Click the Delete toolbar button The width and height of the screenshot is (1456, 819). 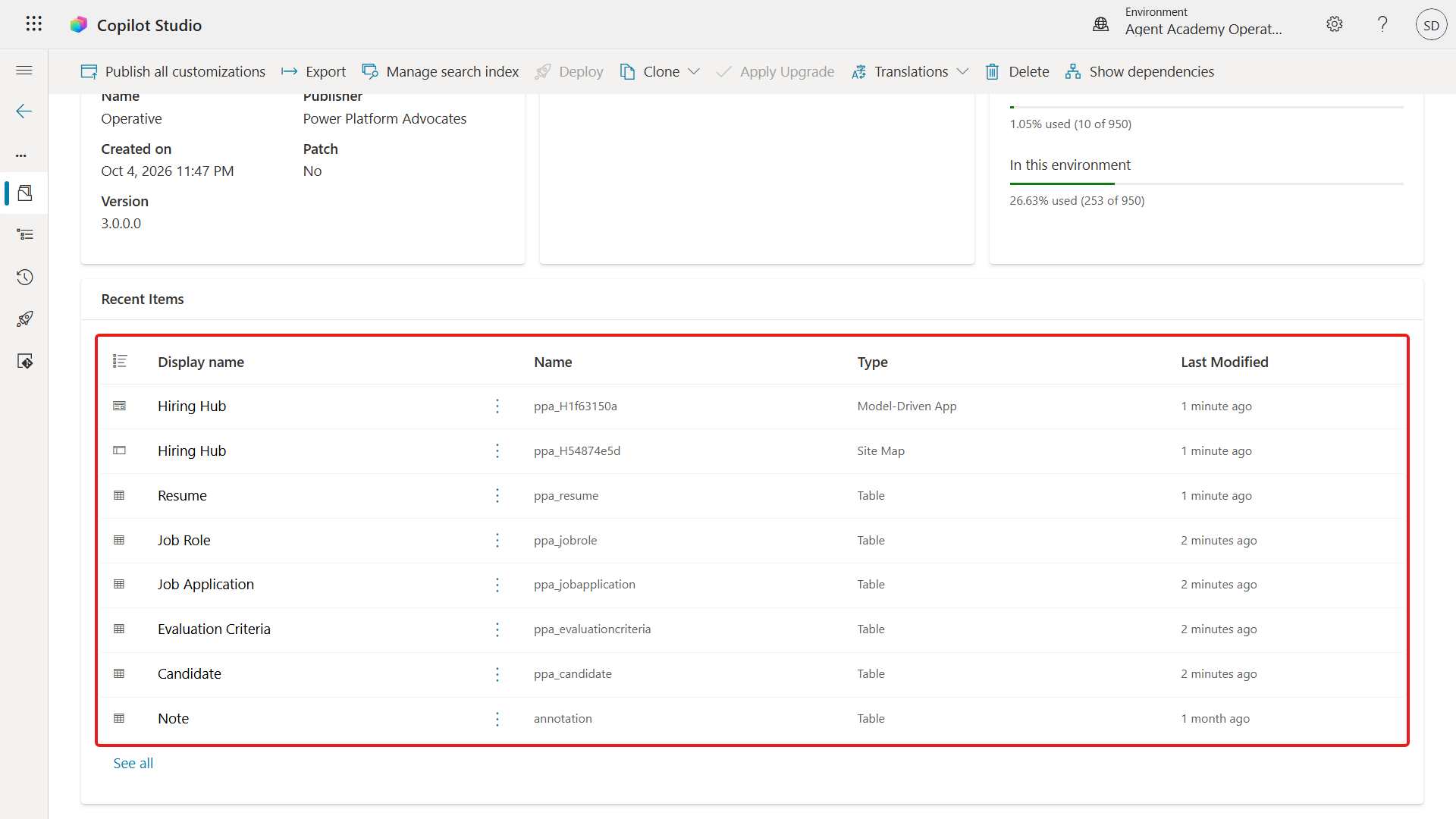pos(1017,71)
